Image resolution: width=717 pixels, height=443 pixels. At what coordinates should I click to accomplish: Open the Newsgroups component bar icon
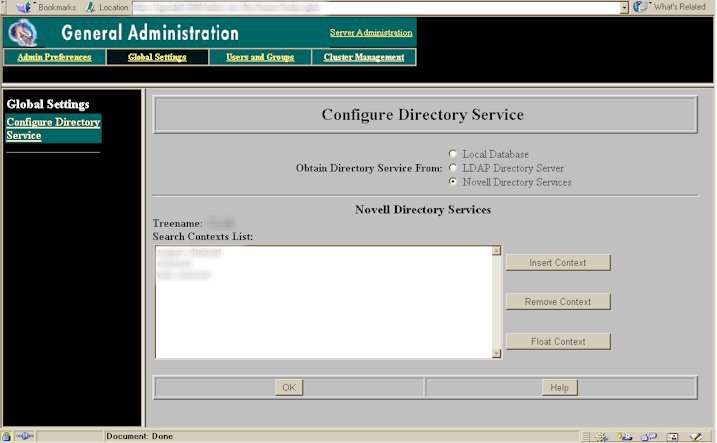[648, 437]
